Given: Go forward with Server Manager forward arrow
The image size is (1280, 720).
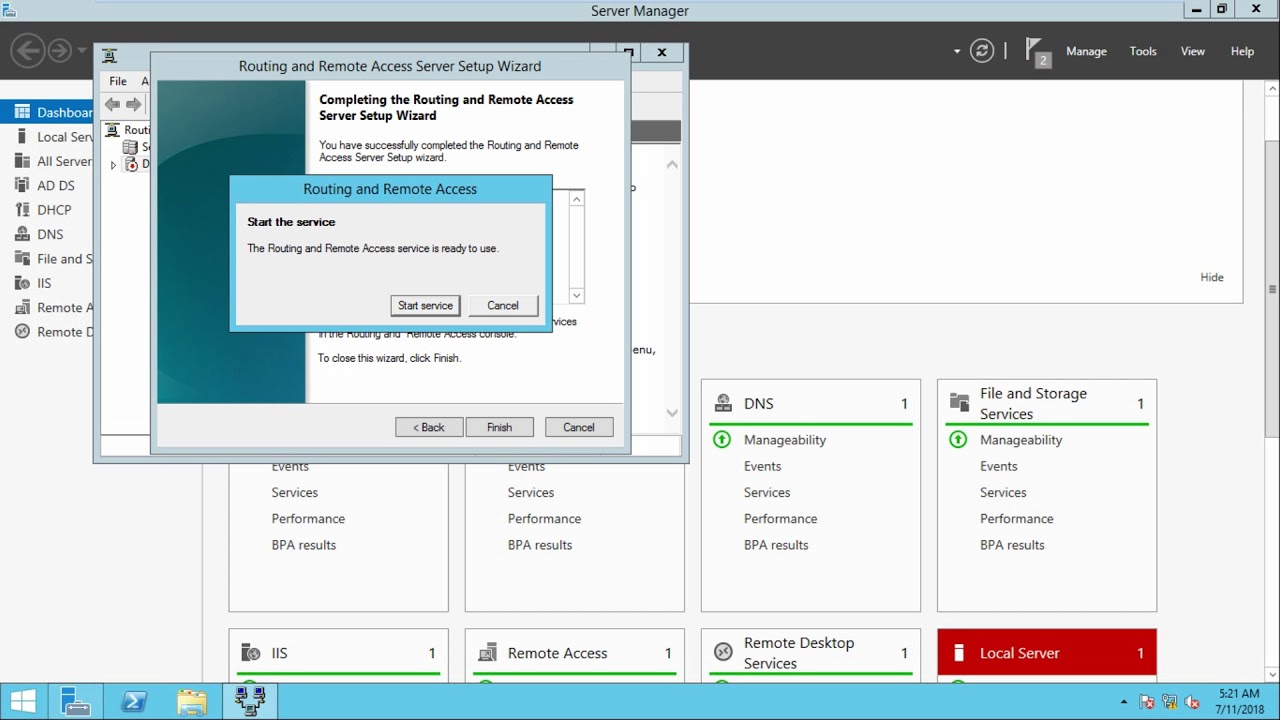Looking at the screenshot, I should click(60, 50).
